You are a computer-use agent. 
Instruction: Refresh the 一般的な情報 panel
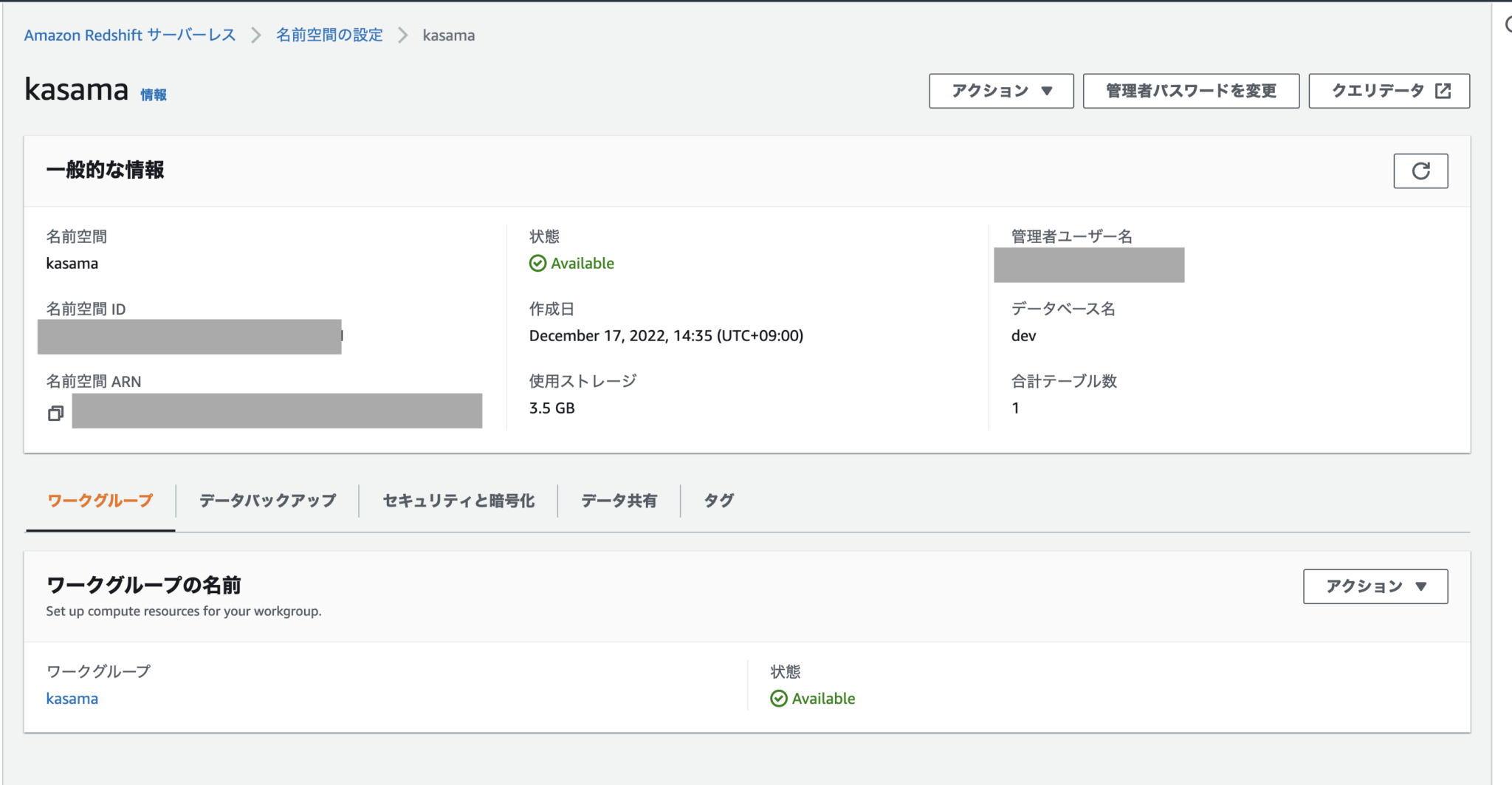click(x=1420, y=171)
